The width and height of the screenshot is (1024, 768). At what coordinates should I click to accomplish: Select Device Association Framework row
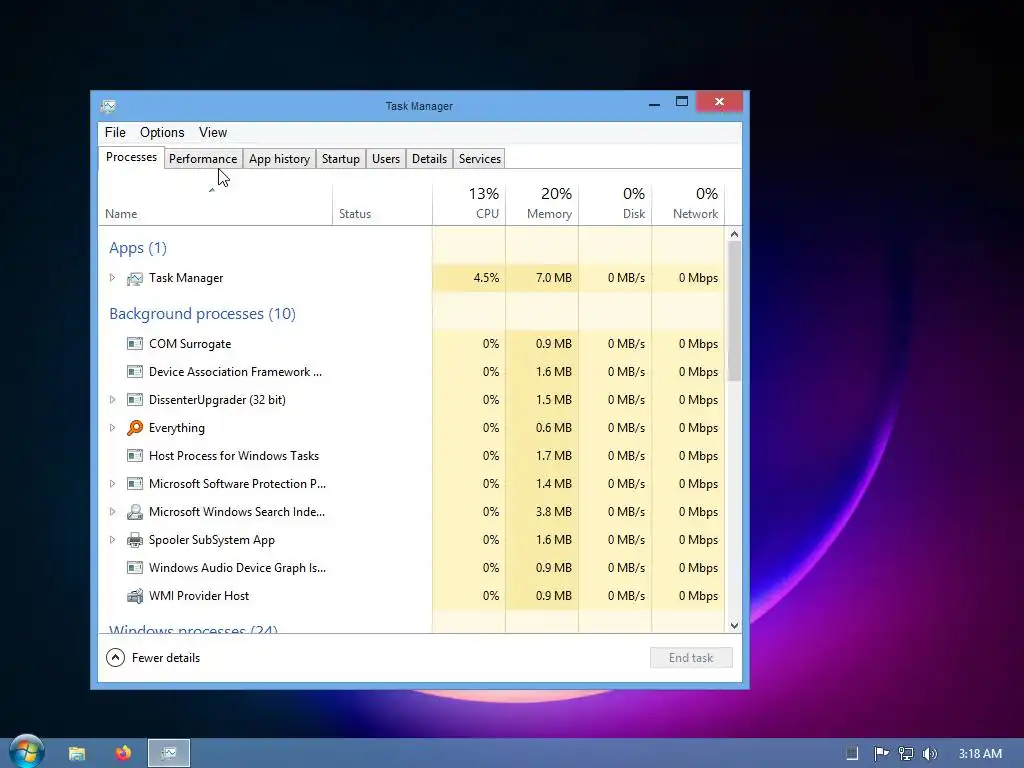coord(411,372)
